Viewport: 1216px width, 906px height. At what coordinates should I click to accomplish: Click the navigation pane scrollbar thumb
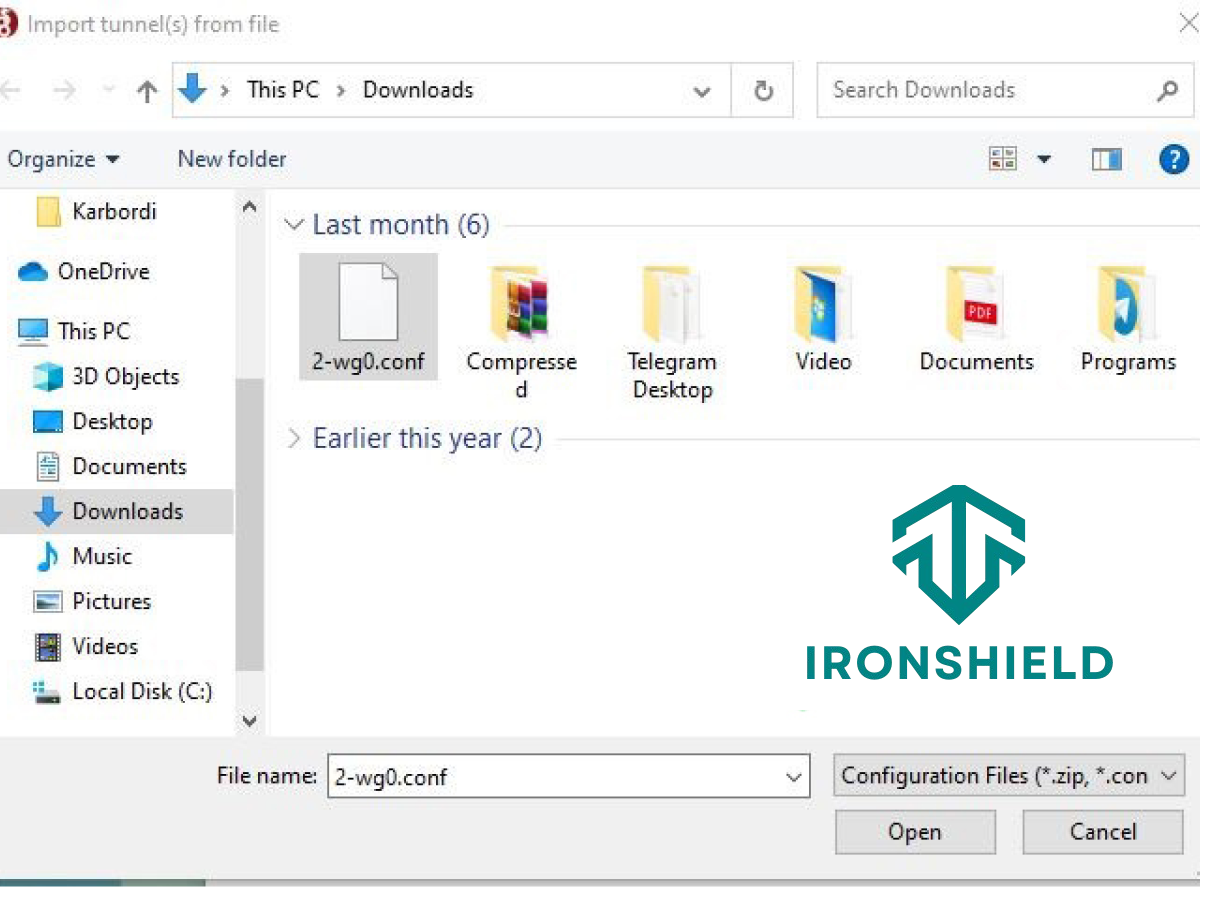click(250, 525)
